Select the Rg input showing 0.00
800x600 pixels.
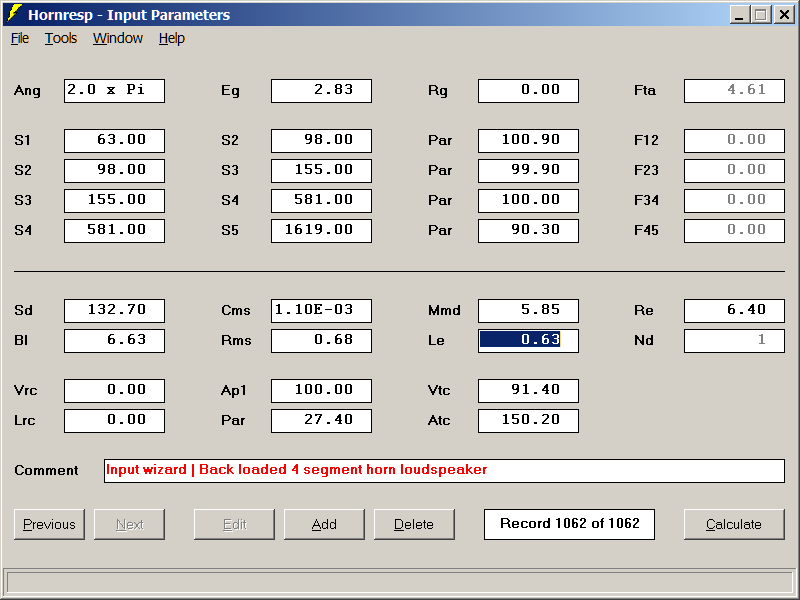point(528,91)
